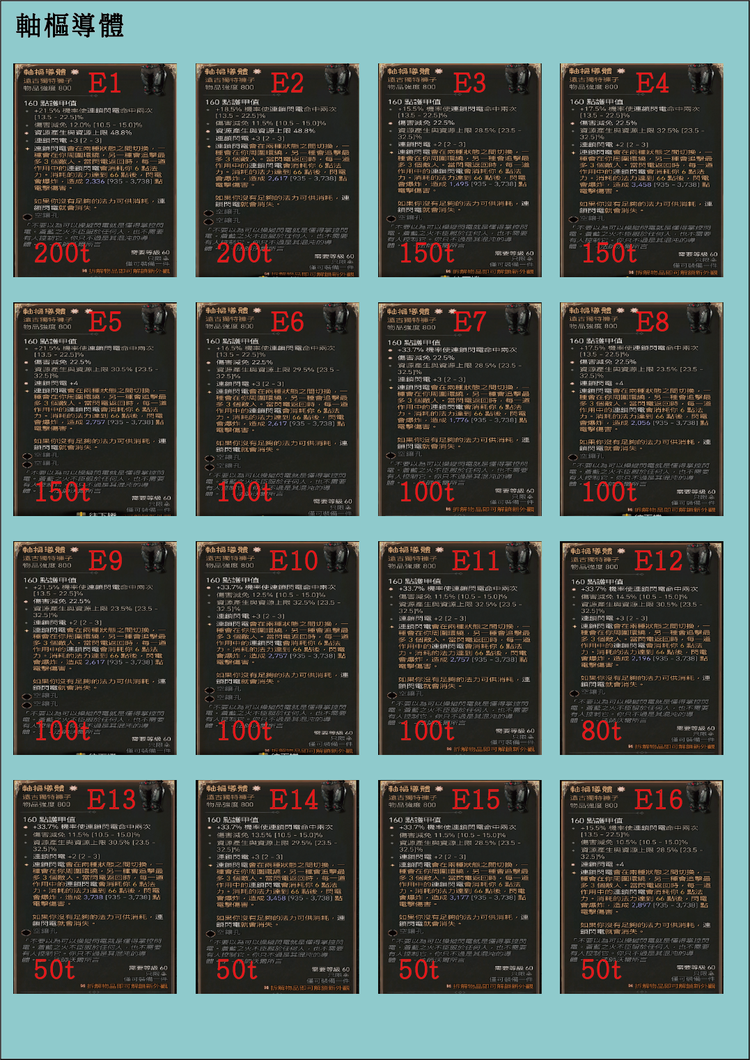Click the 100t price on card E10

(x=245, y=731)
